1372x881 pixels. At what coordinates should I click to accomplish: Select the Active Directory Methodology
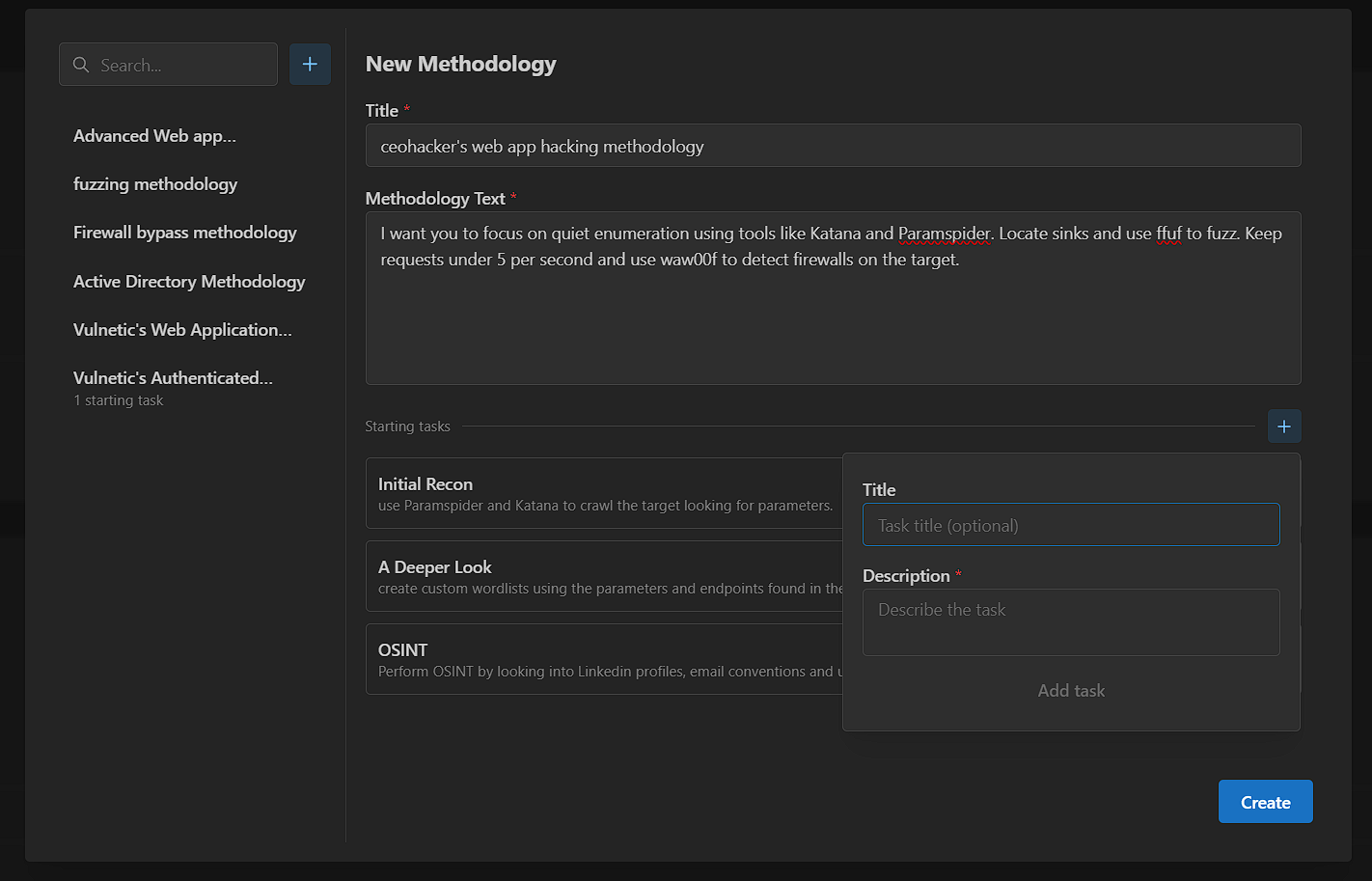click(x=189, y=282)
